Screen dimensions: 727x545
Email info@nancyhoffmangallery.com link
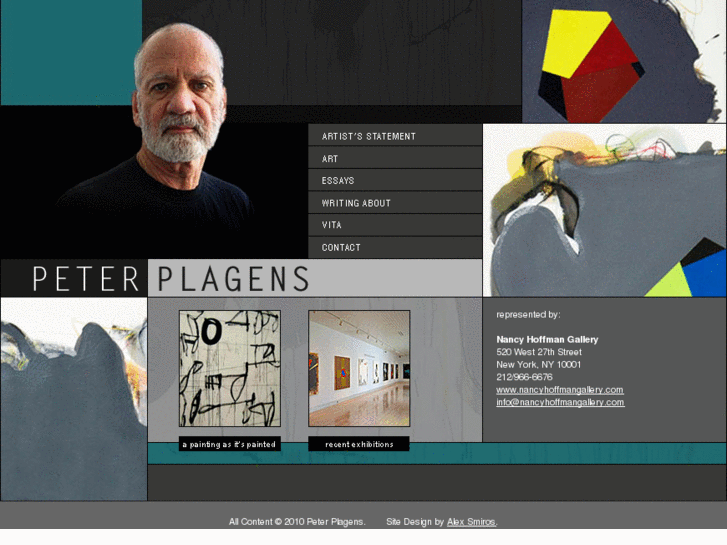pyautogui.click(x=560, y=402)
